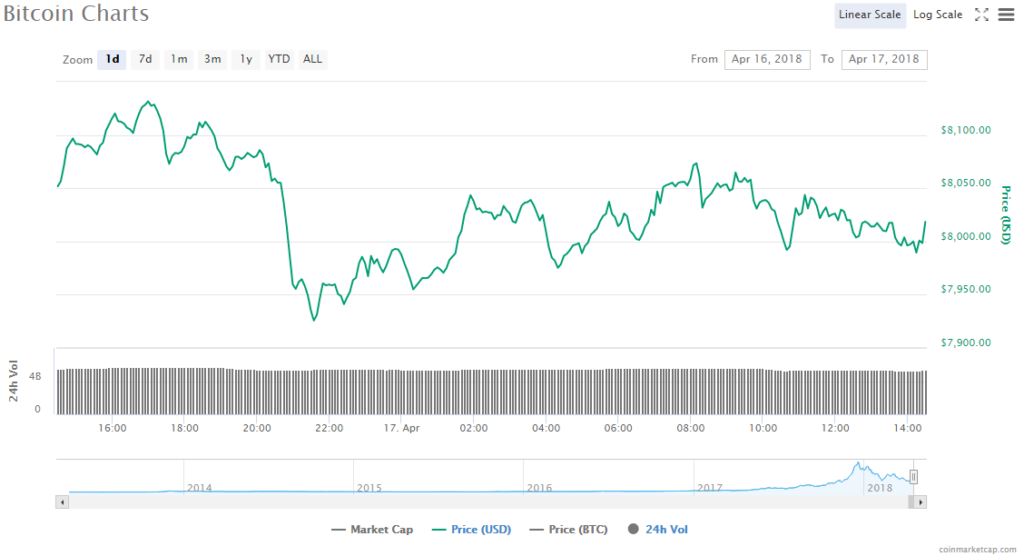This screenshot has width=1024, height=556.
Task: Select the 1d zoom range
Action: [x=113, y=59]
